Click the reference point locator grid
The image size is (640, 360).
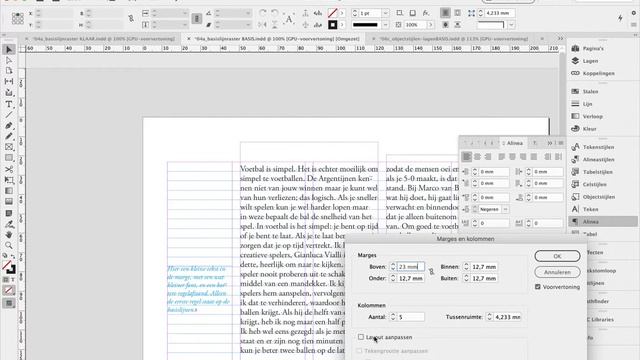(x=17, y=18)
